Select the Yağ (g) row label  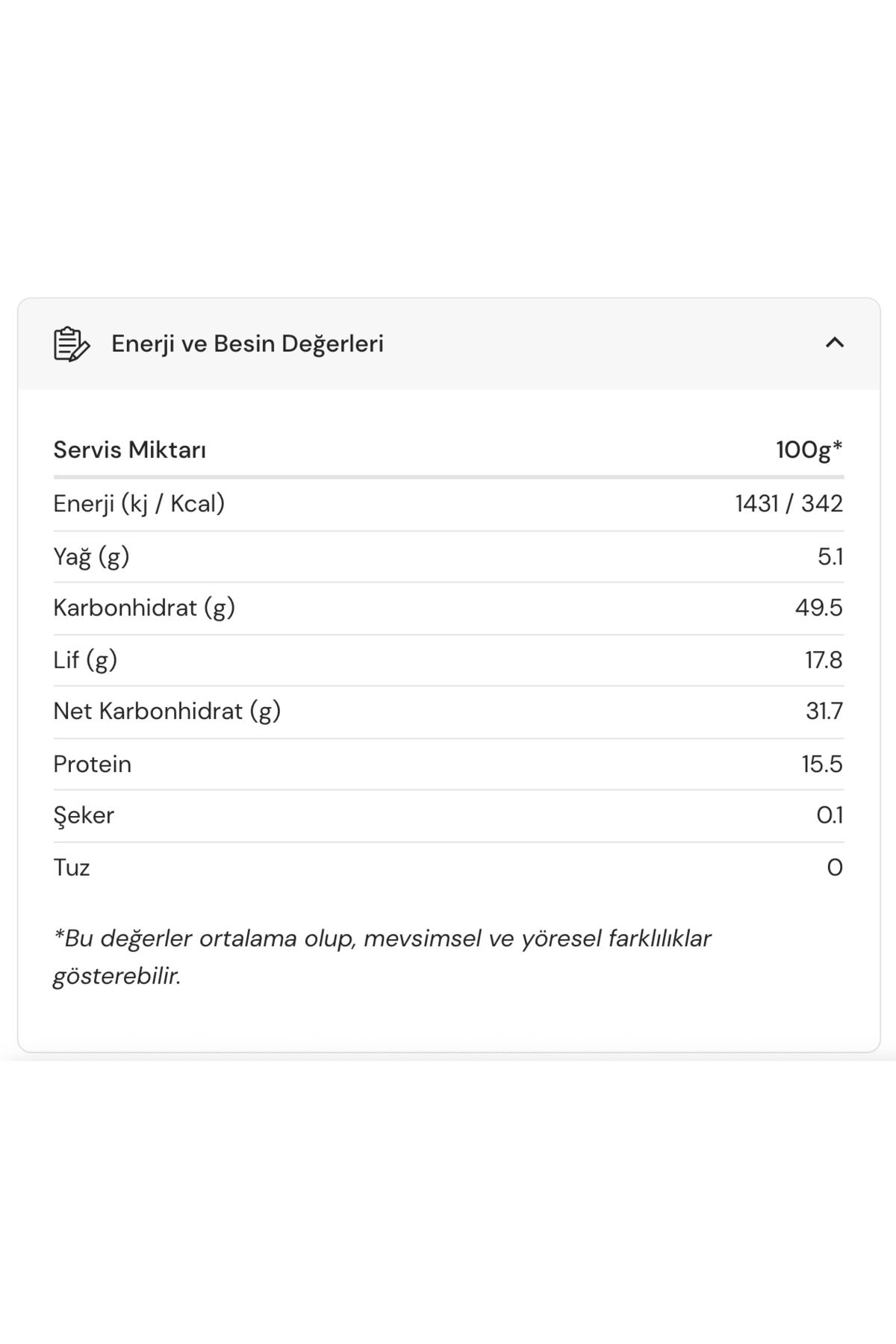click(91, 557)
